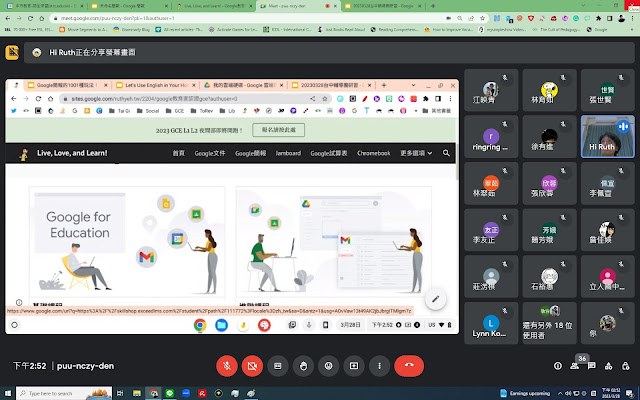Open new tab plus in shared Chrome window
The height and width of the screenshot is (400, 640).
click(x=384, y=85)
